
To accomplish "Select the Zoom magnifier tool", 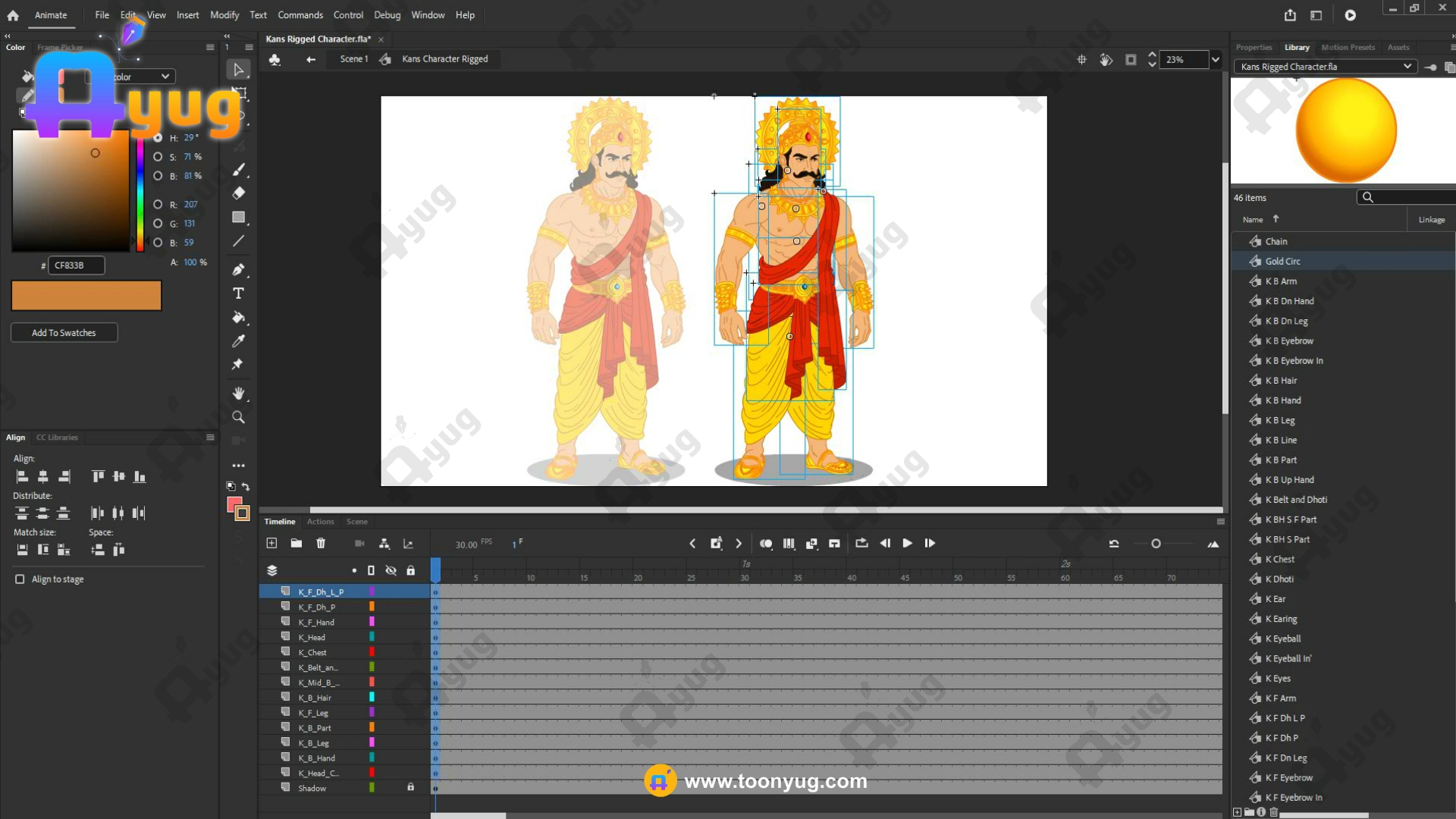I will [238, 417].
